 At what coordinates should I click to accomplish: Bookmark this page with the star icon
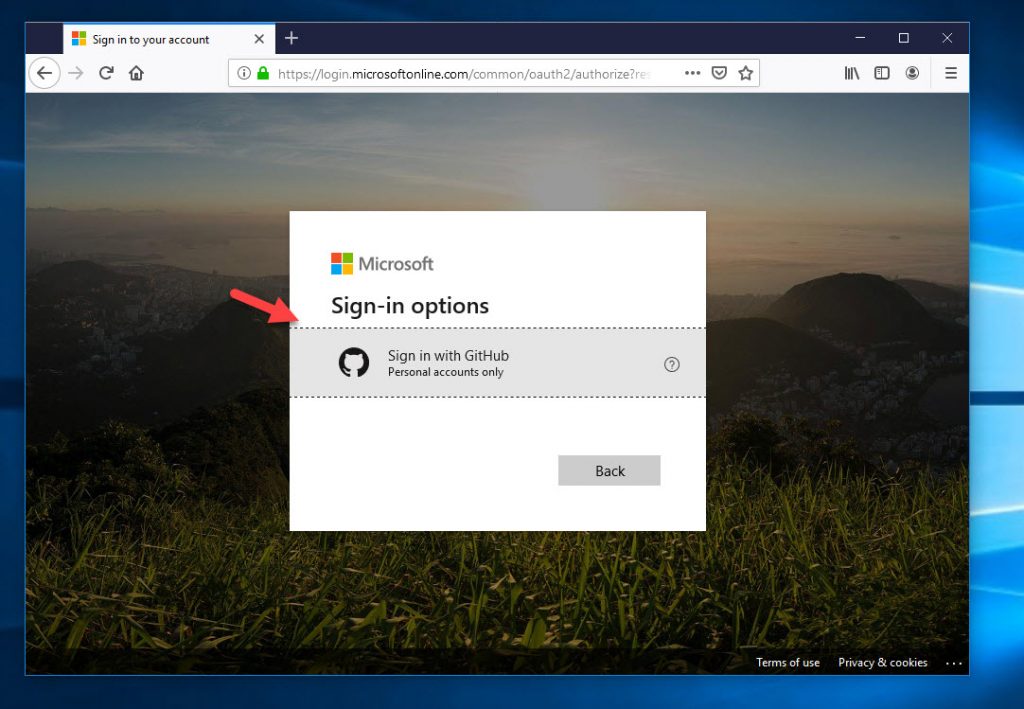745,73
